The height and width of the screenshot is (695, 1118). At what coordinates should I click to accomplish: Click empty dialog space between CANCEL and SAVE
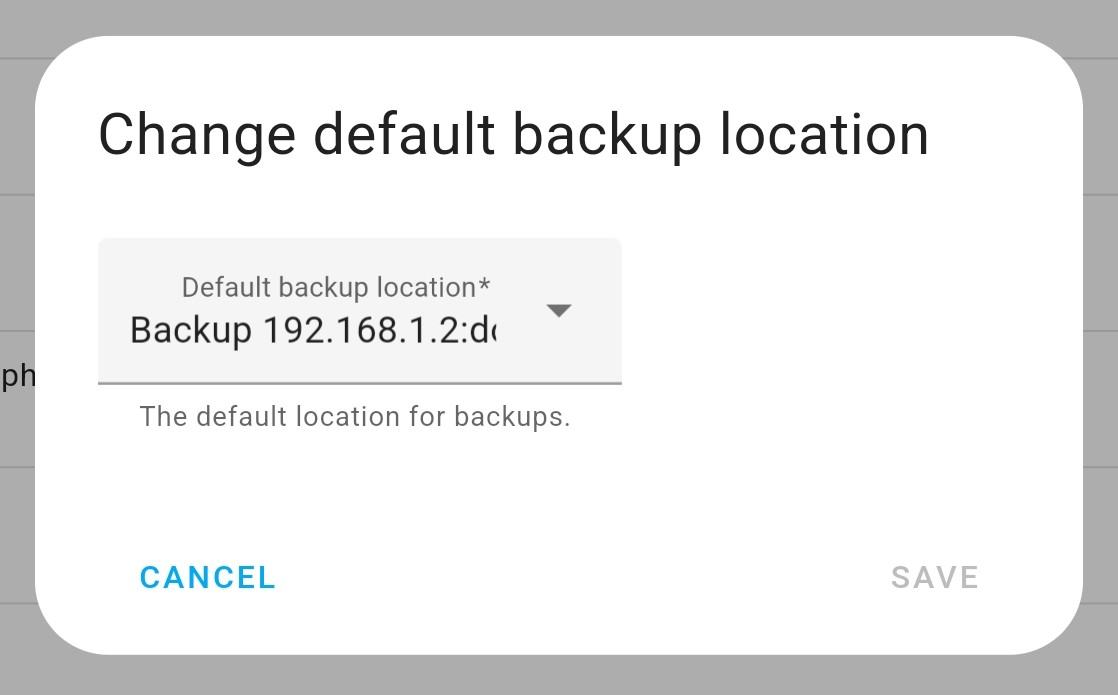pyautogui.click(x=580, y=578)
